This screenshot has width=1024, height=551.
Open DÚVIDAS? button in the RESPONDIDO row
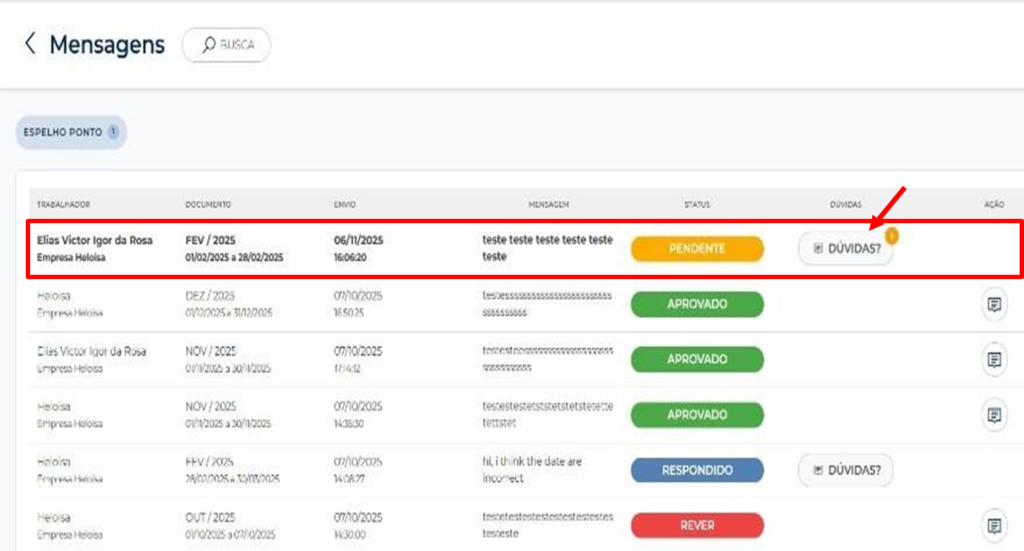pyautogui.click(x=845, y=470)
